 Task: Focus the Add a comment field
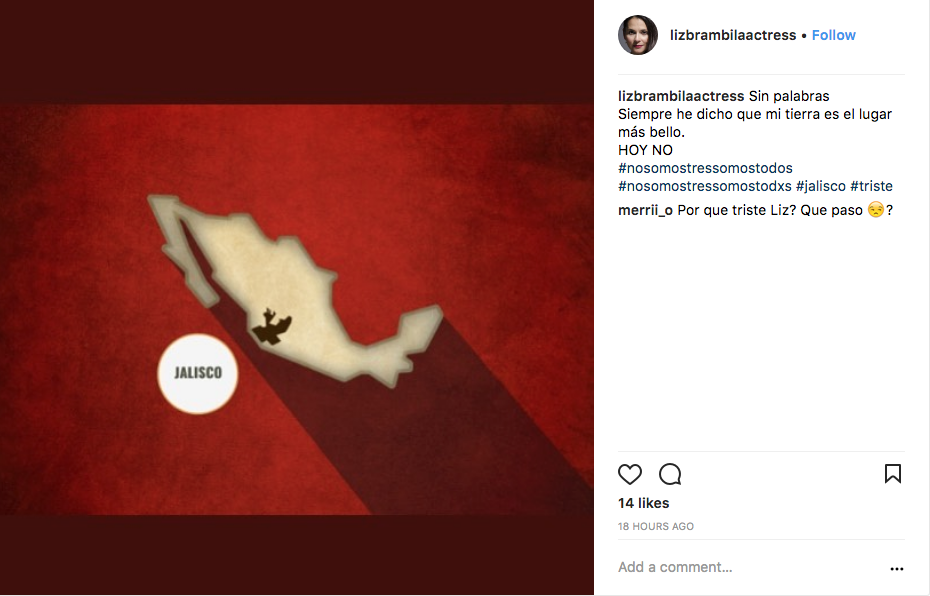tap(750, 567)
